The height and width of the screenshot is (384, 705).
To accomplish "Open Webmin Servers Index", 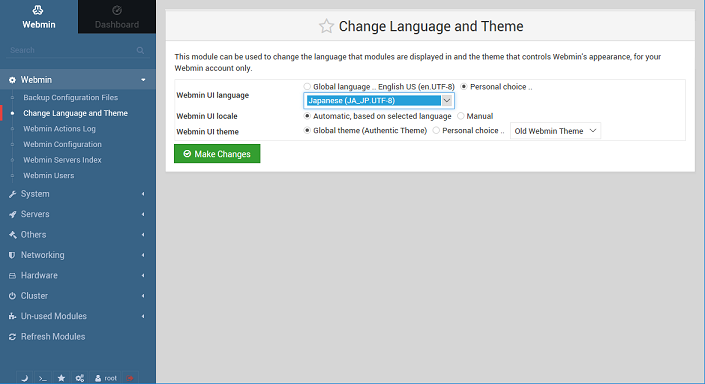I will click(62, 160).
